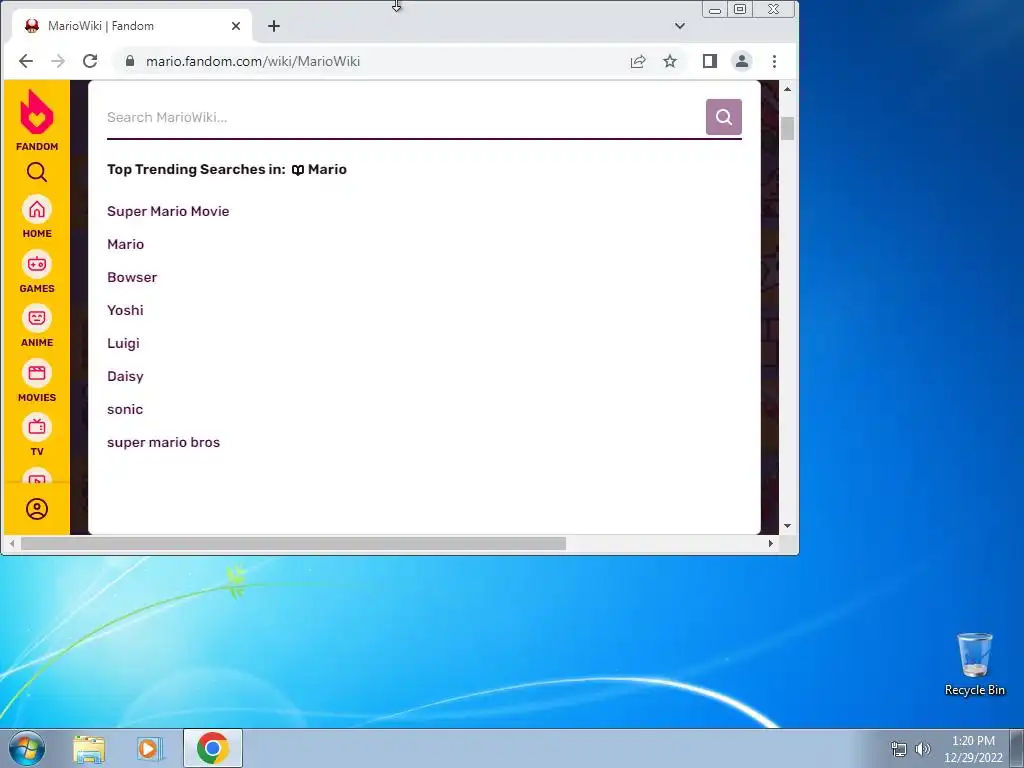Viewport: 1024px width, 768px height.
Task: Toggle the Chrome side panel icon
Action: click(x=710, y=61)
